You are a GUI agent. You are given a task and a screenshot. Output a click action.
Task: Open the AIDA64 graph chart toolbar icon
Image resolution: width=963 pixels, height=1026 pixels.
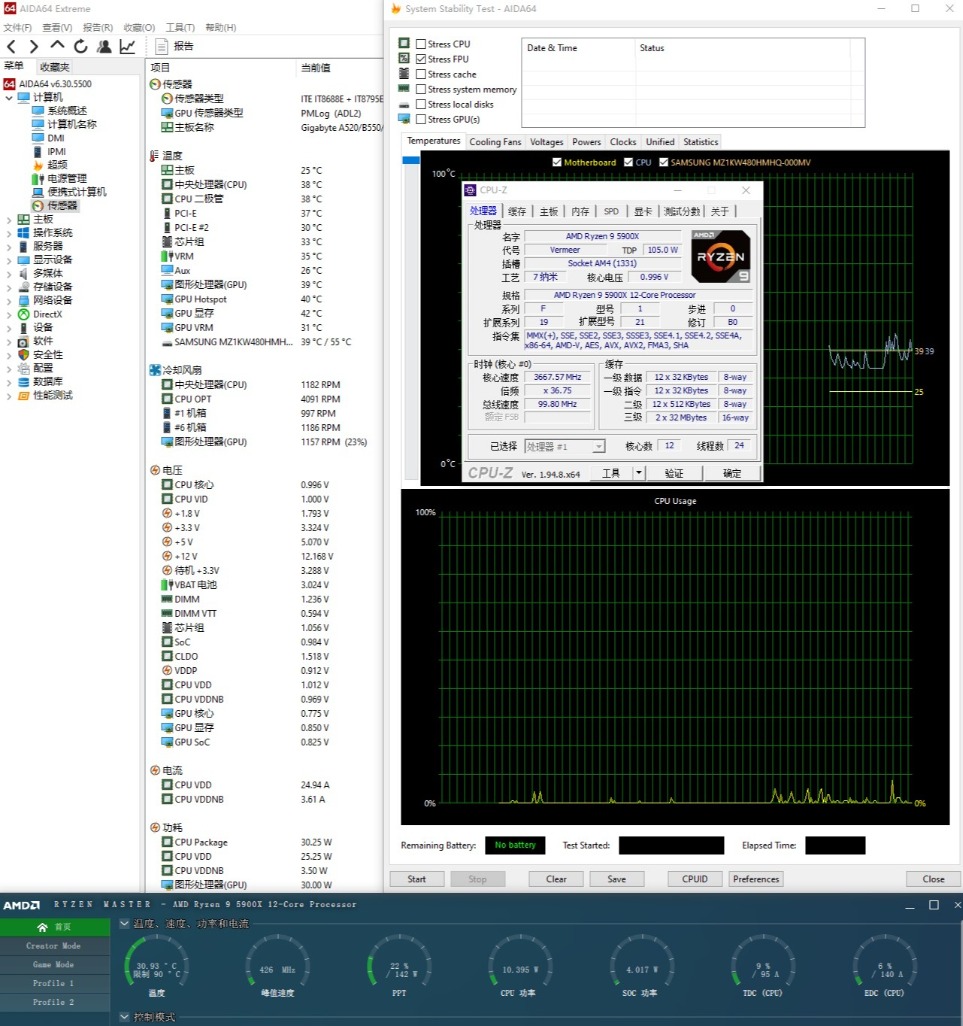128,46
